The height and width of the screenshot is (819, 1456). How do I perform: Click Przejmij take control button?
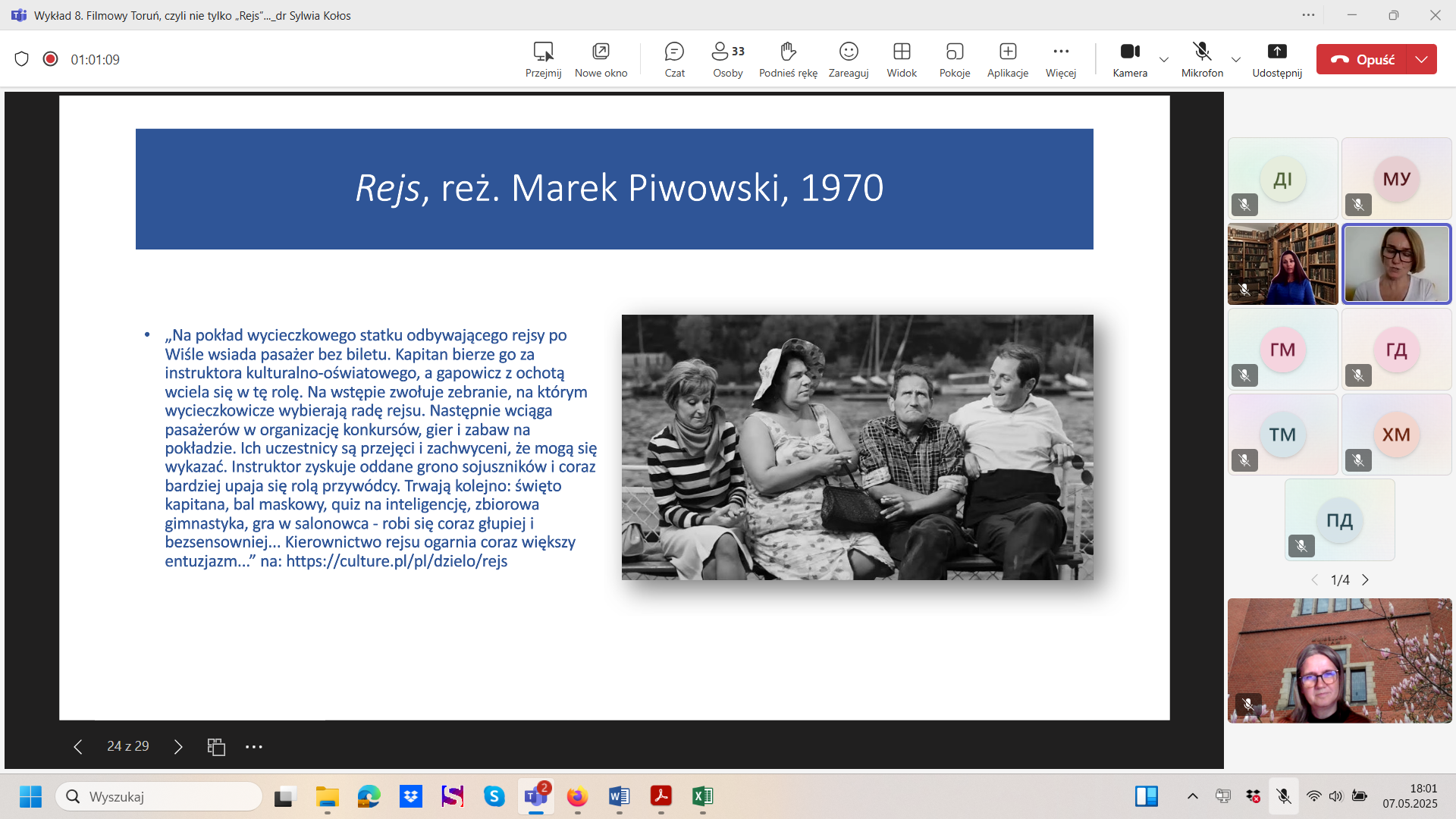pos(543,59)
